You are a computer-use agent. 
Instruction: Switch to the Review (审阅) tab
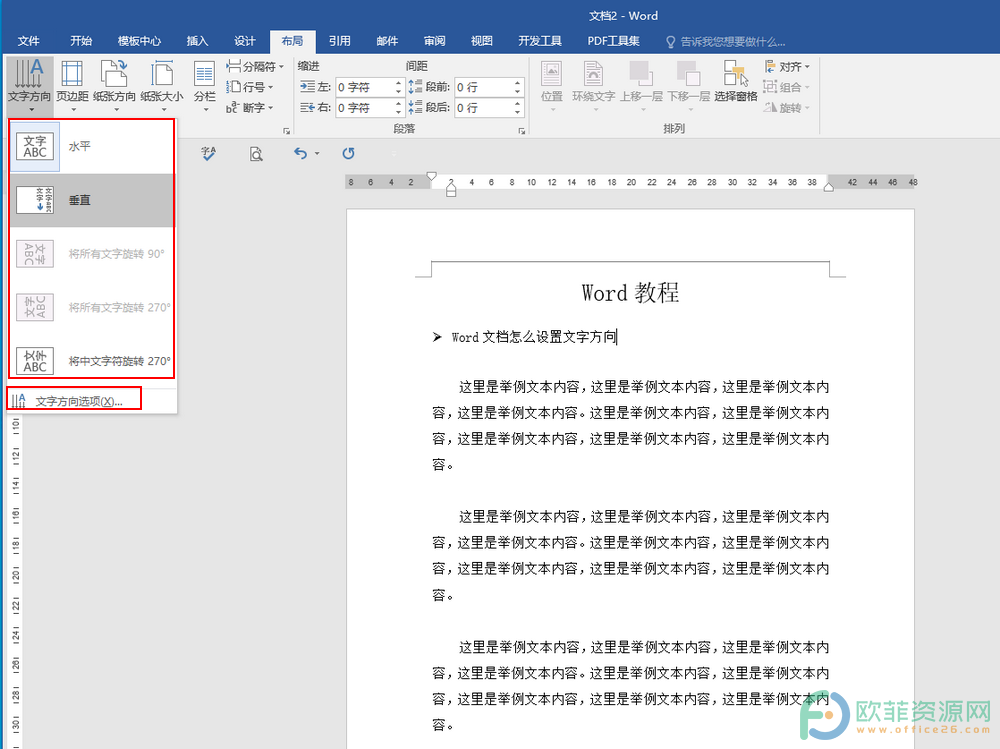(x=434, y=41)
